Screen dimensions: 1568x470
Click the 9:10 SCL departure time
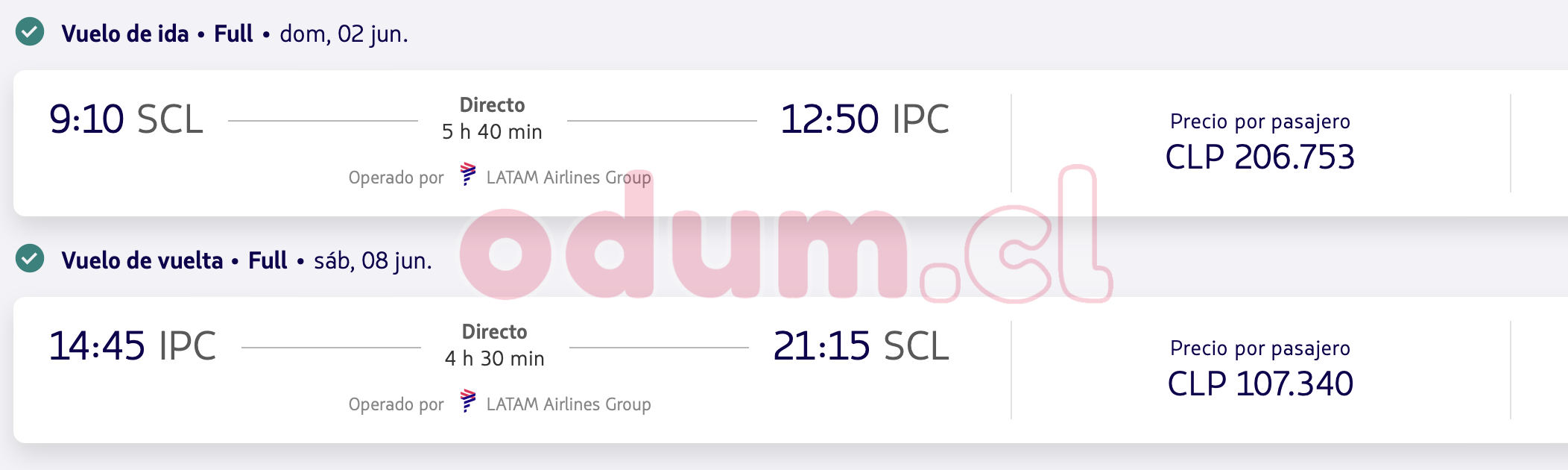click(x=126, y=119)
